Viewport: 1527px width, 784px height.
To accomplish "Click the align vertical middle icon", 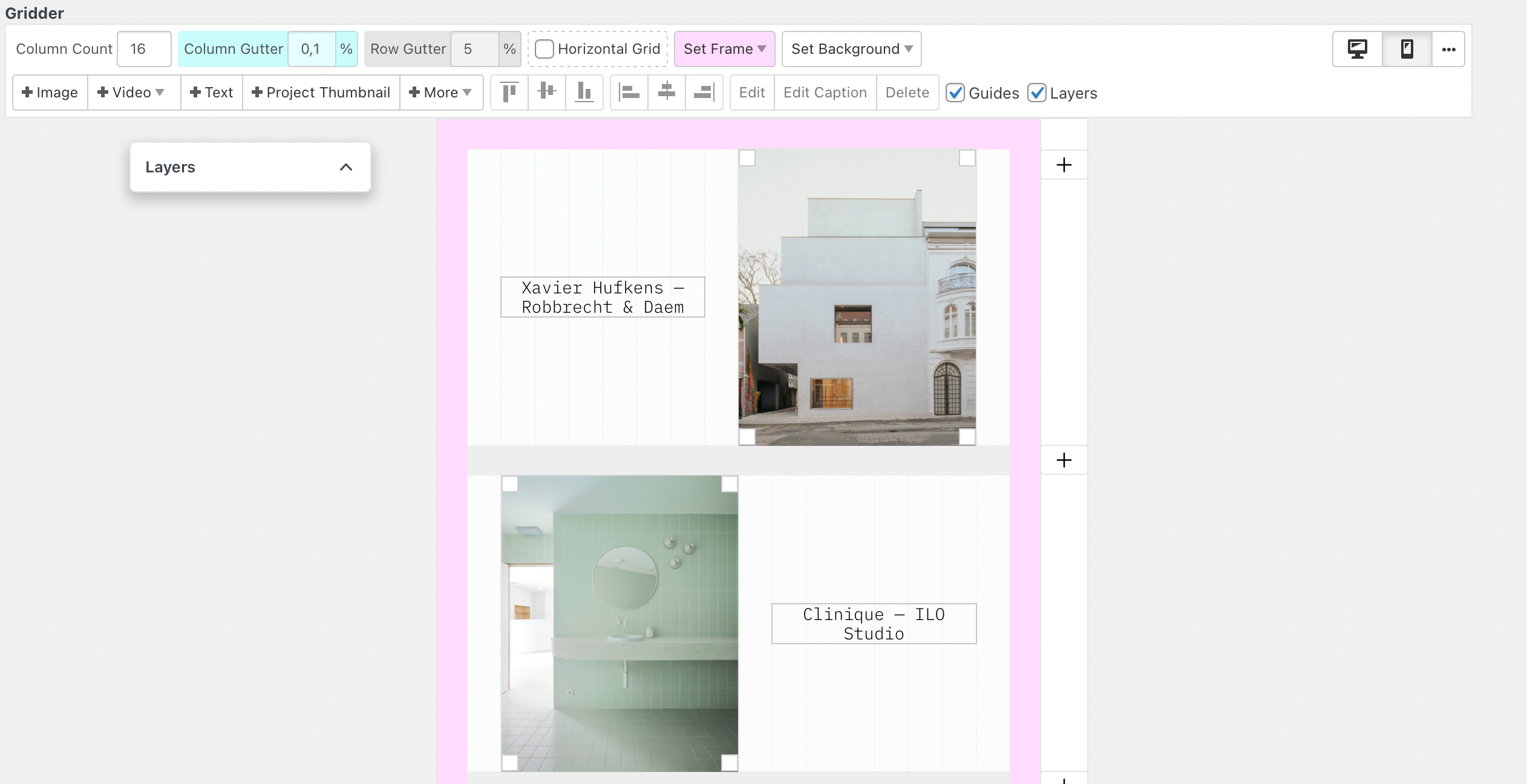I will pyautogui.click(x=547, y=93).
